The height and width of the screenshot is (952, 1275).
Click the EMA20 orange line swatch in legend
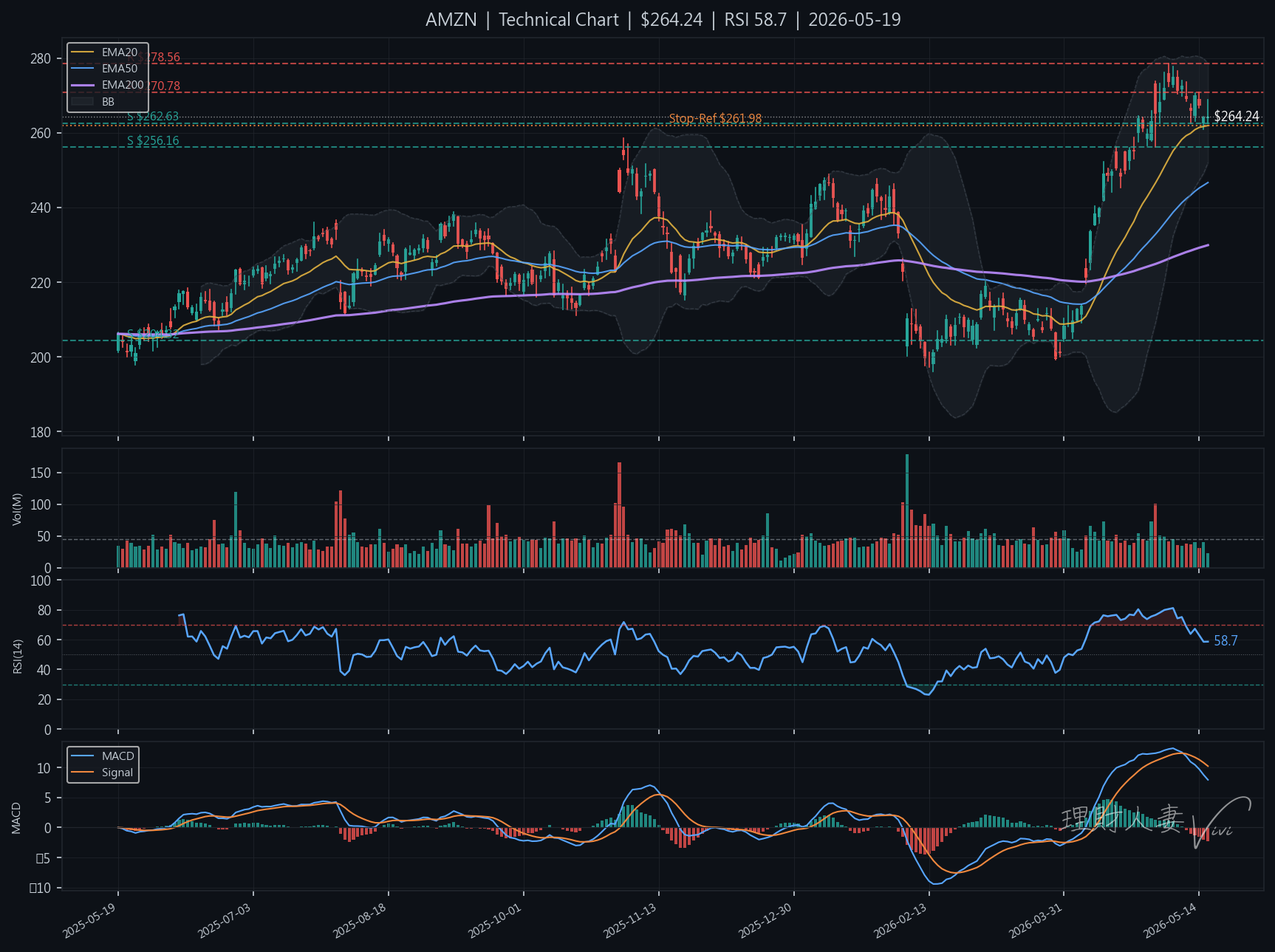pos(82,52)
